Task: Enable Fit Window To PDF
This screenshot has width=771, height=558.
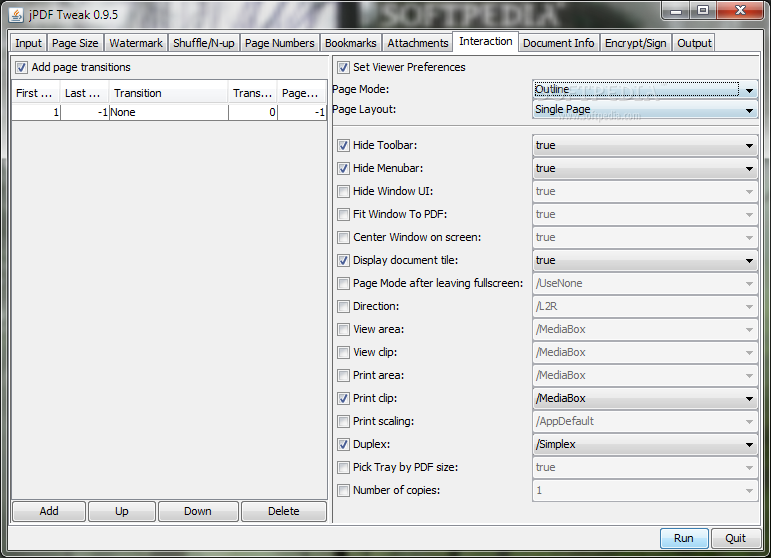Action: (343, 214)
